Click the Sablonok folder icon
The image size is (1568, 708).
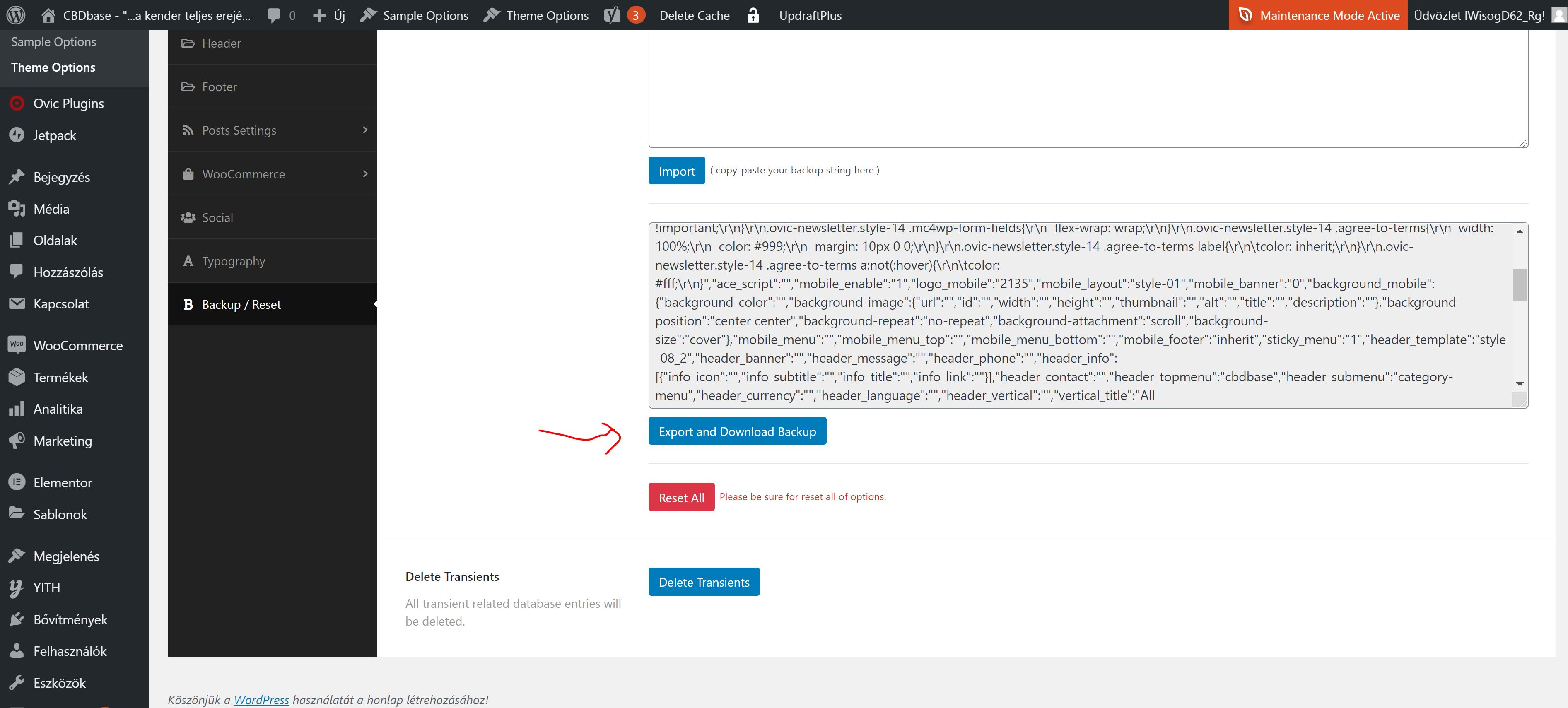tap(17, 513)
